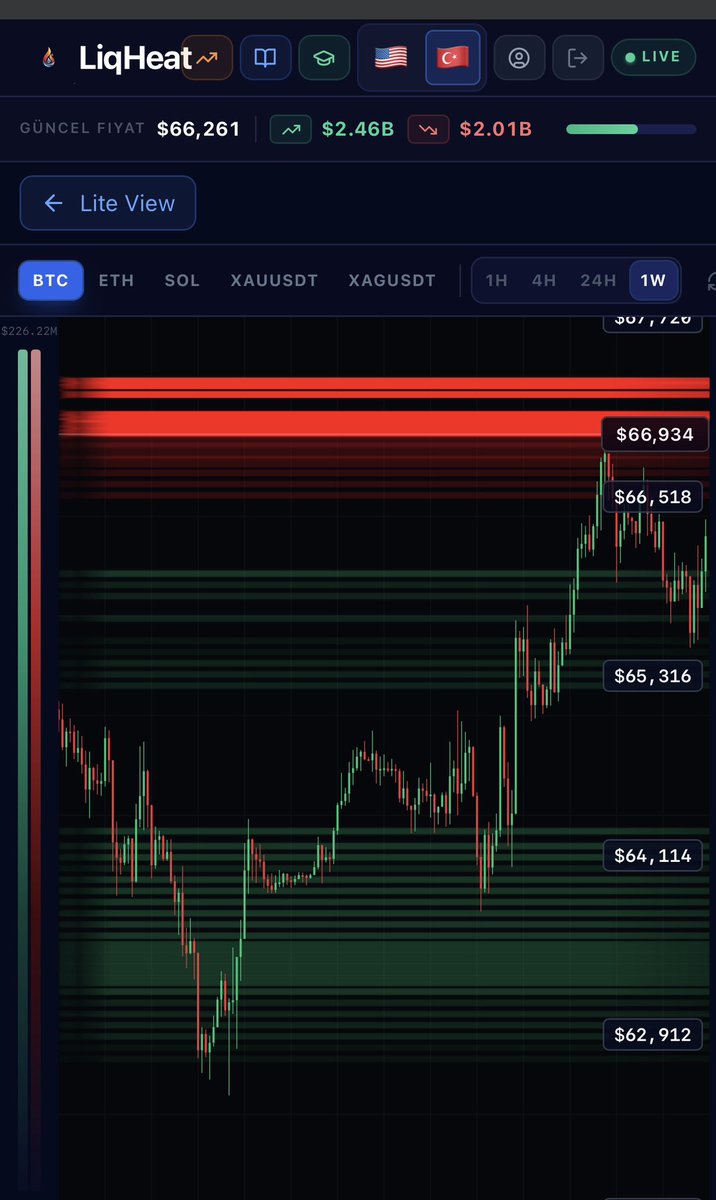The width and height of the screenshot is (716, 1200).
Task: Click the $65,316 price label
Action: click(x=653, y=676)
